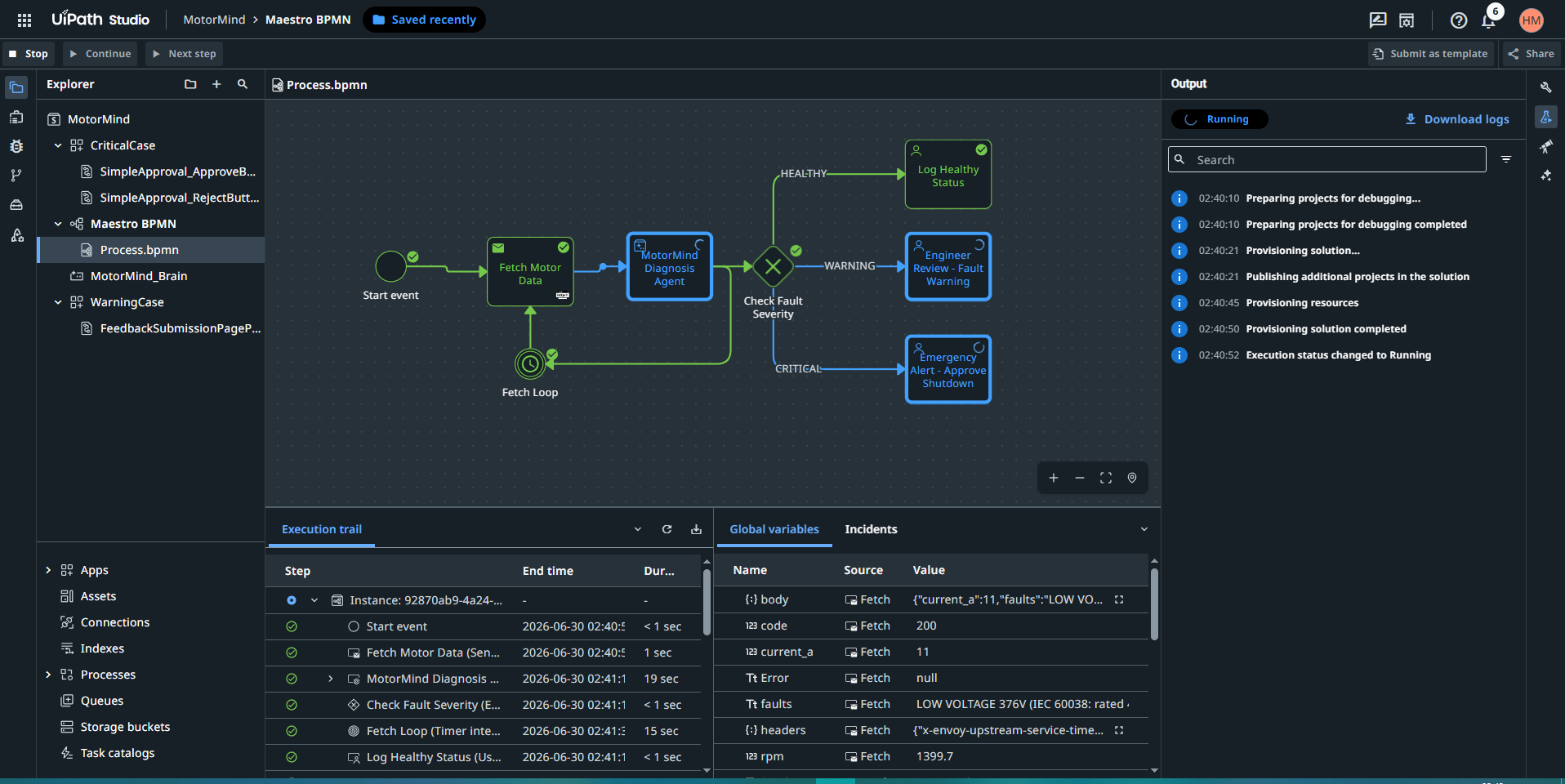Collapse the Maestro BPMN folder
This screenshot has width=1565, height=784.
[58, 224]
